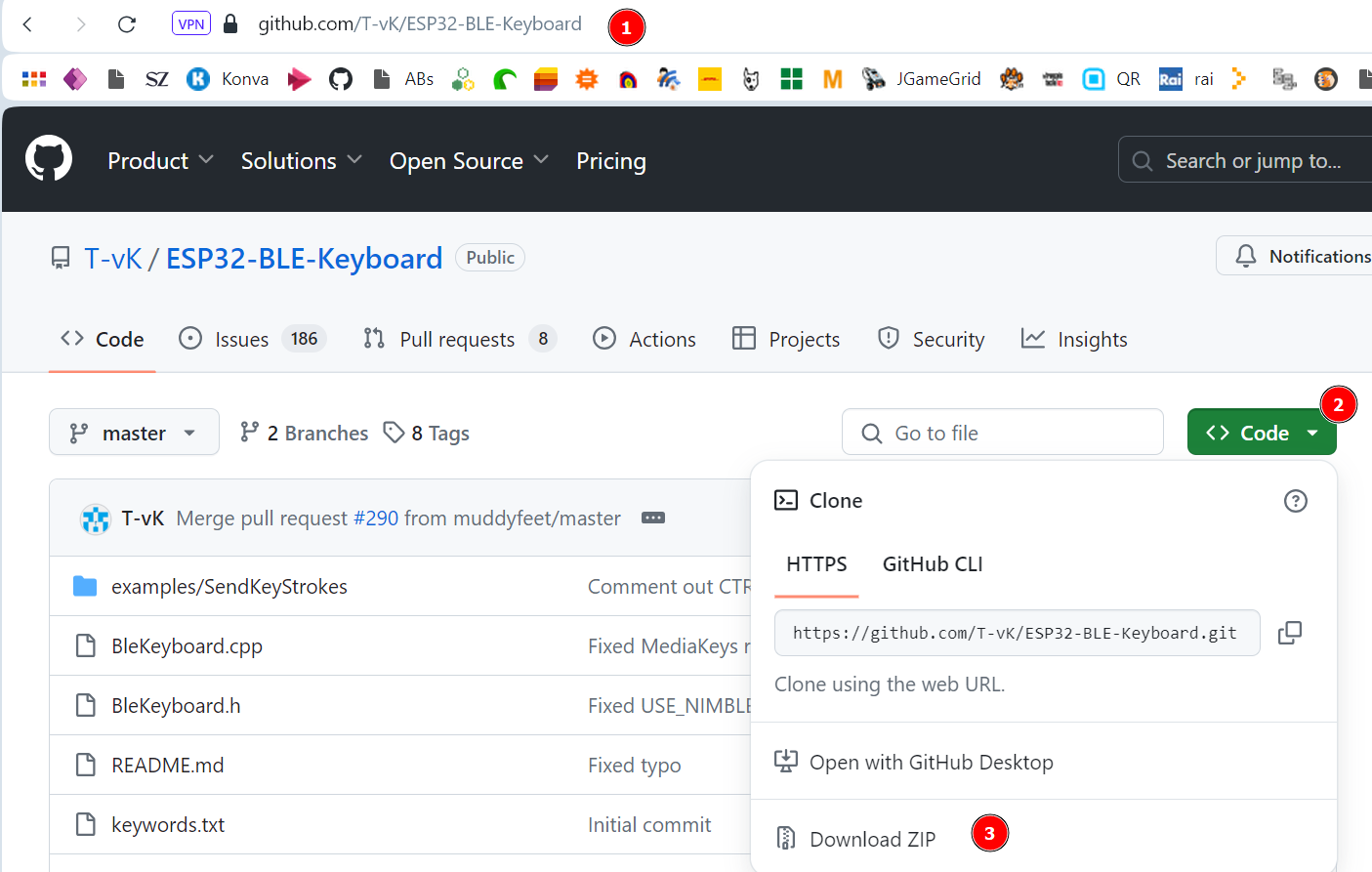The width and height of the screenshot is (1372, 872).
Task: Select the Code tab
Action: point(102,339)
